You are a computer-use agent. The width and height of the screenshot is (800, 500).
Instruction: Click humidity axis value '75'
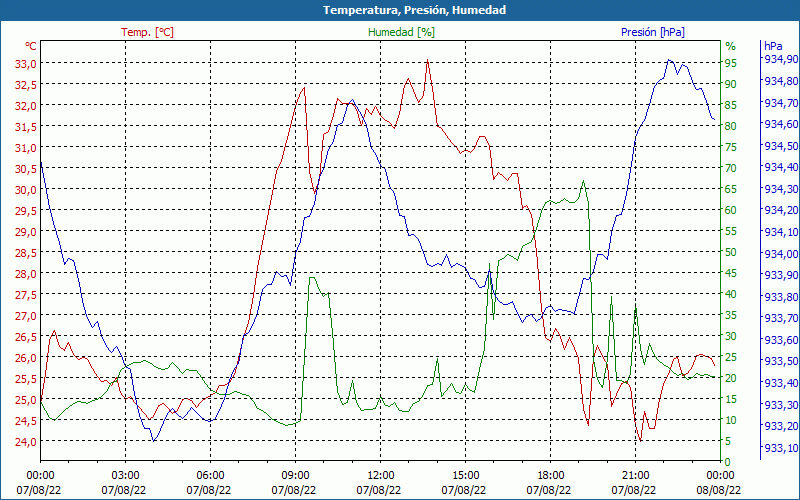731,147
